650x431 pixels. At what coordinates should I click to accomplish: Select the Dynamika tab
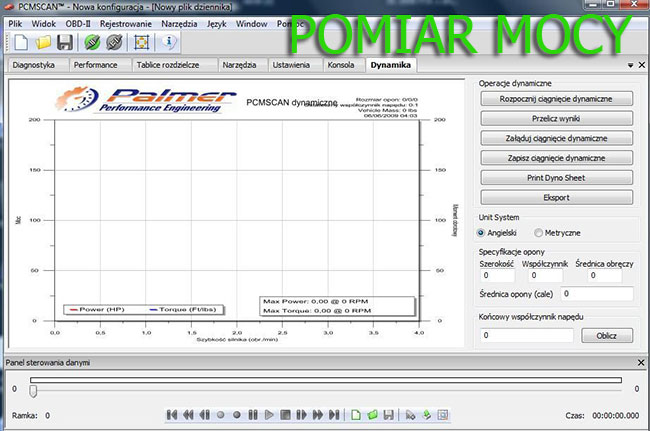pyautogui.click(x=390, y=65)
